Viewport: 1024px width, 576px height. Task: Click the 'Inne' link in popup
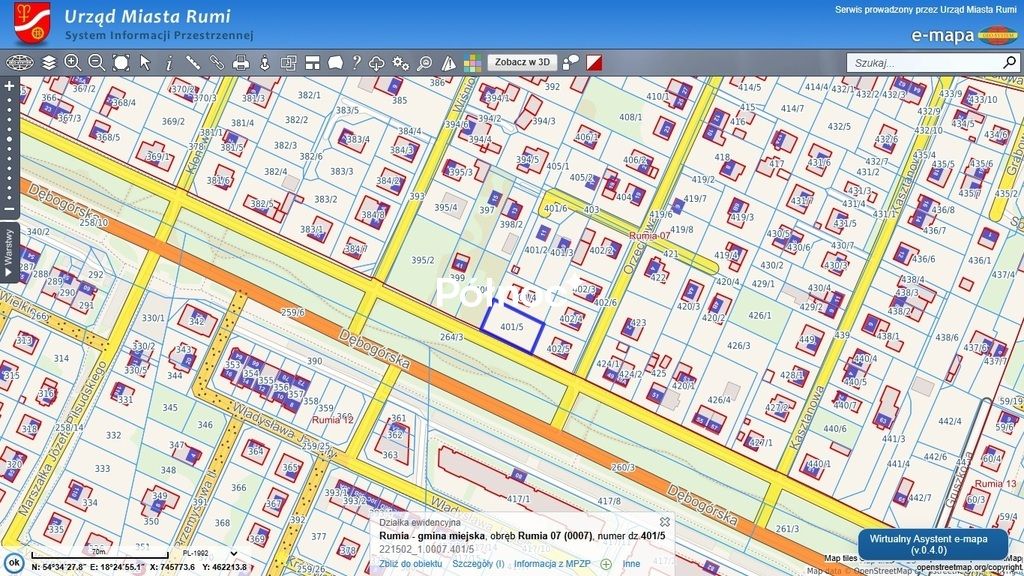[631, 564]
